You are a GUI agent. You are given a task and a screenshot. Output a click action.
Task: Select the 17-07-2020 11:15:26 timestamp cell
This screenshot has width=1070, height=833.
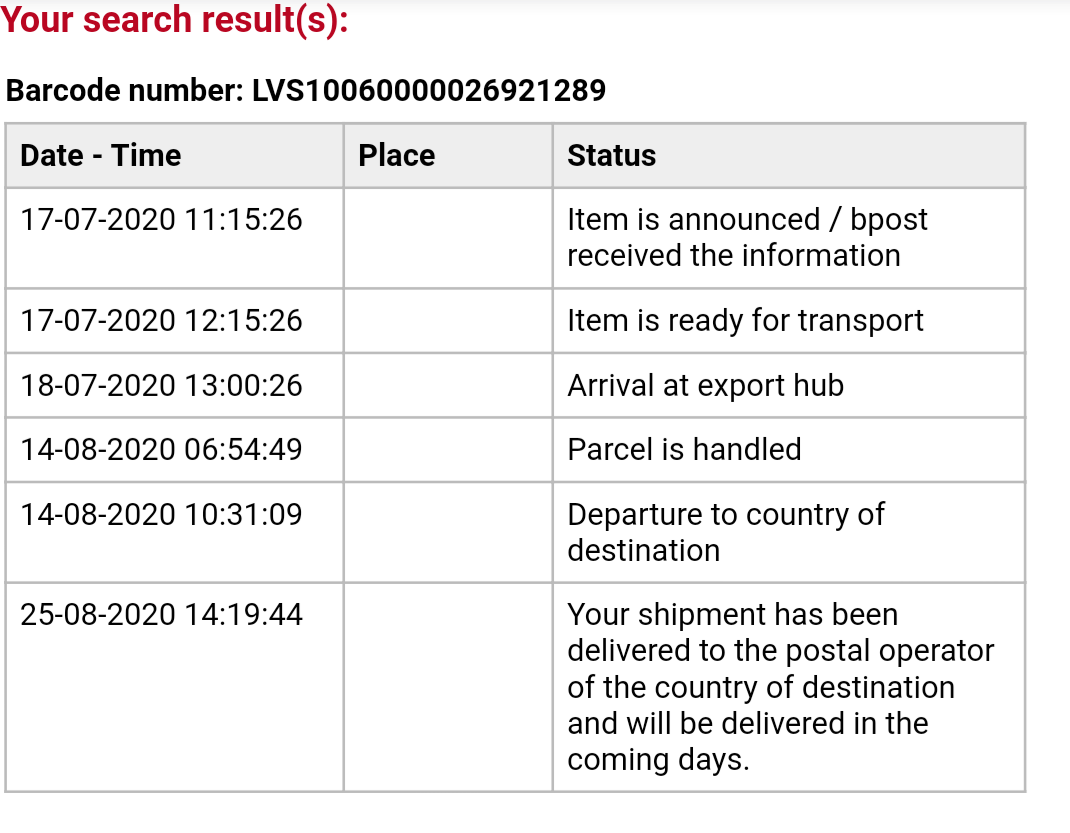coord(161,219)
